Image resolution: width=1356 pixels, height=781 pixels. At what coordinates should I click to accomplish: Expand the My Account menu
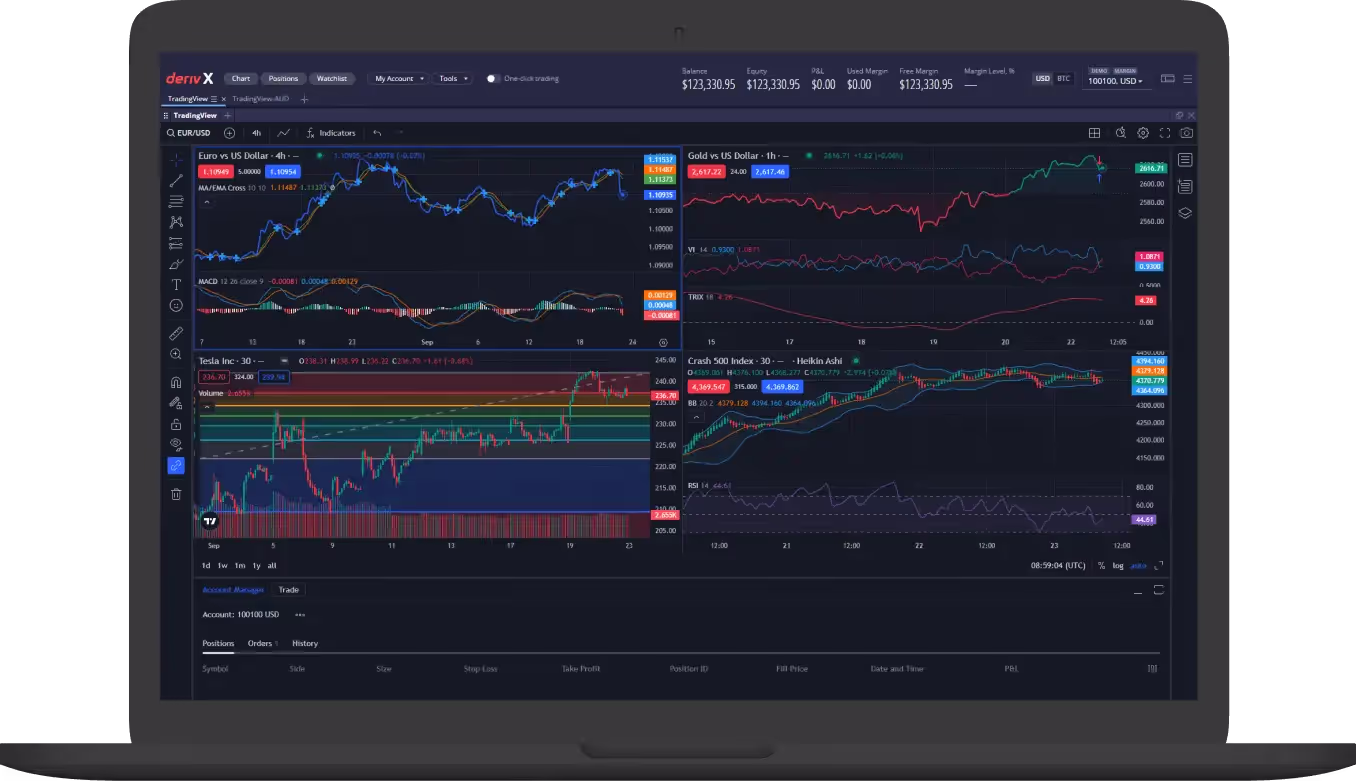coord(398,78)
